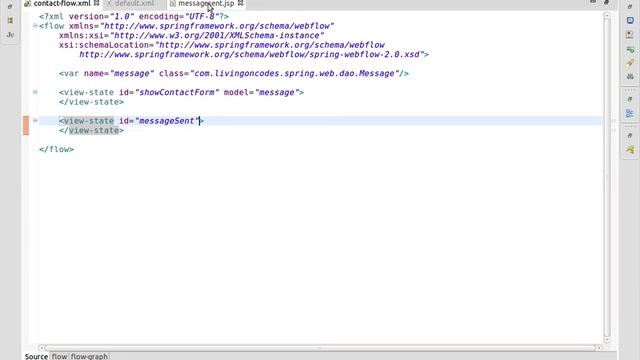Click the yellow-green icon in the right sidebar's last group

point(630,150)
